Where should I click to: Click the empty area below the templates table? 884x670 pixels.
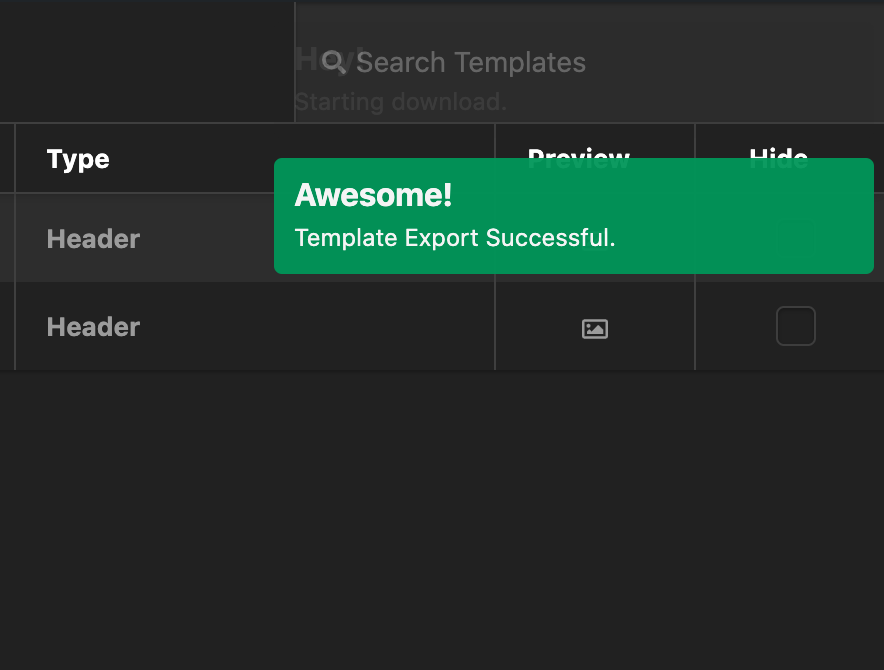pyautogui.click(x=442, y=519)
